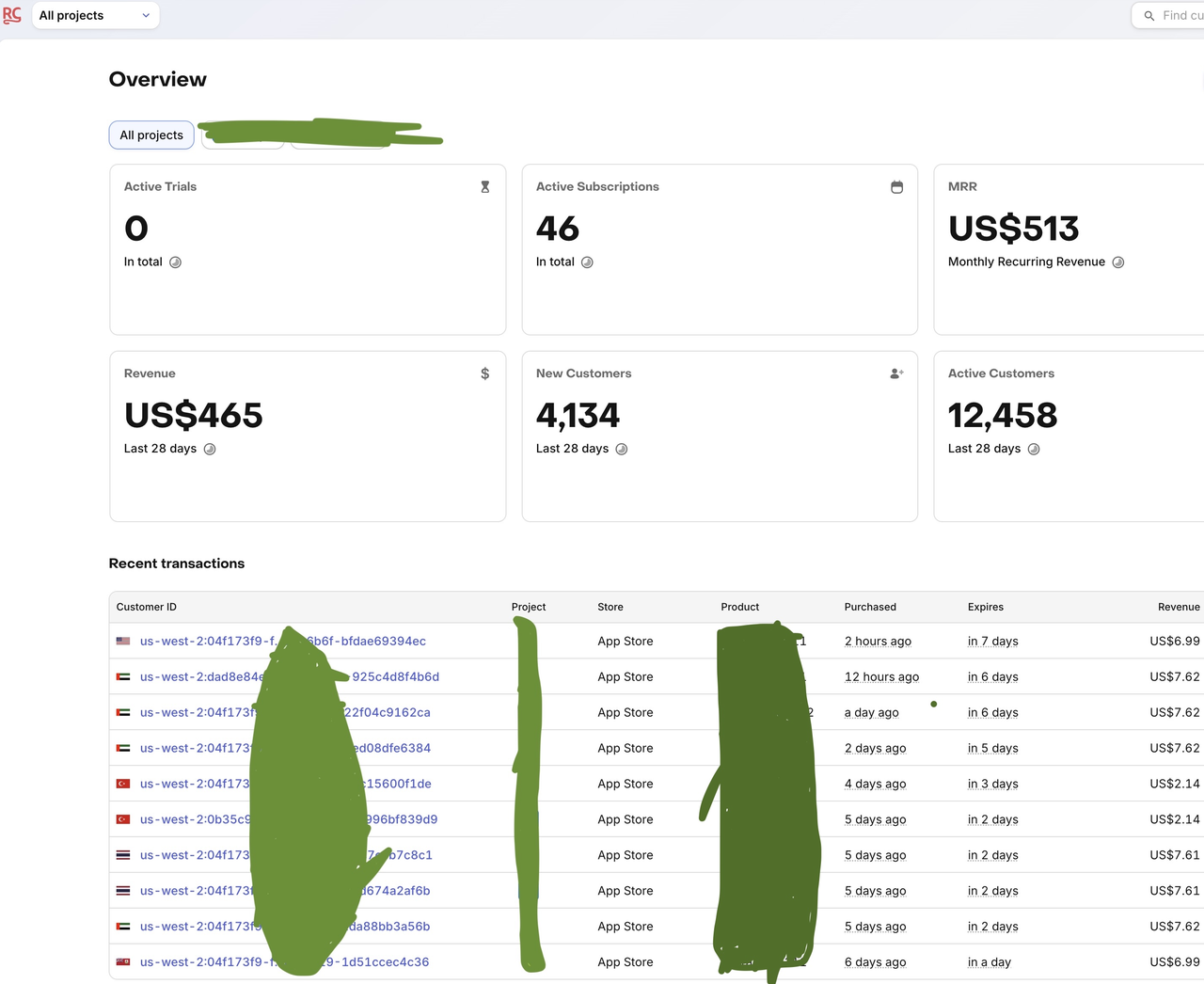
Task: Click the '6 days ago' purchased time
Action: click(875, 962)
